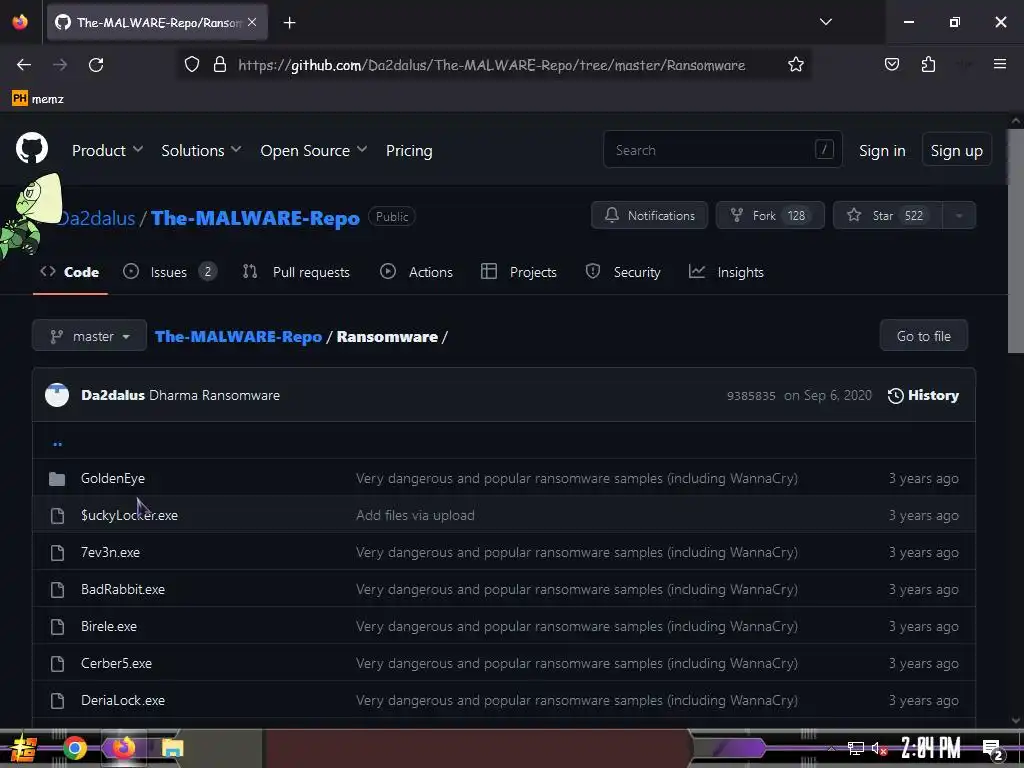Click the GoldenEye folder icon
1024x768 pixels.
57,479
